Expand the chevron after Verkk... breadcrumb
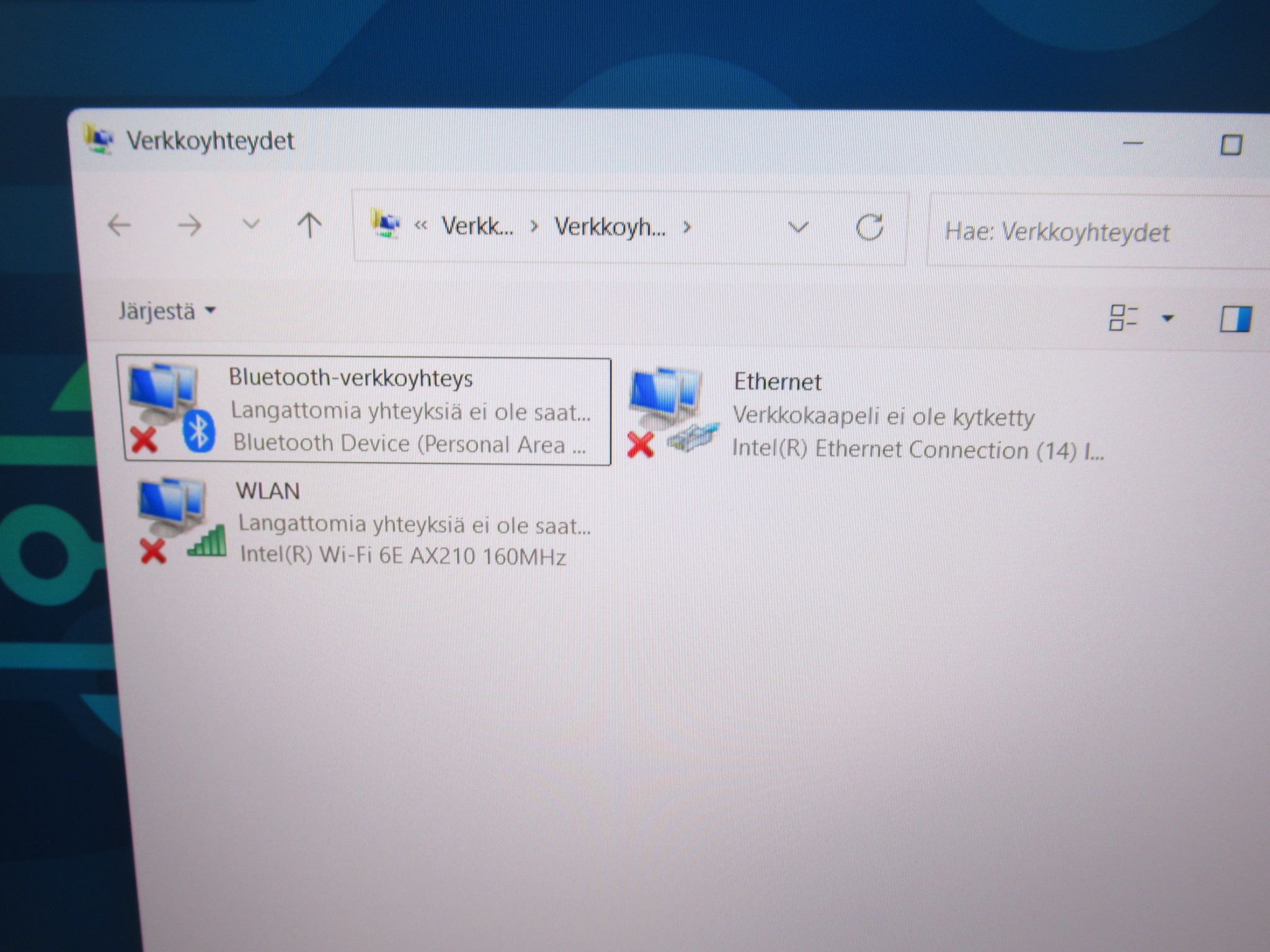Viewport: 1270px width, 952px height. (534, 227)
